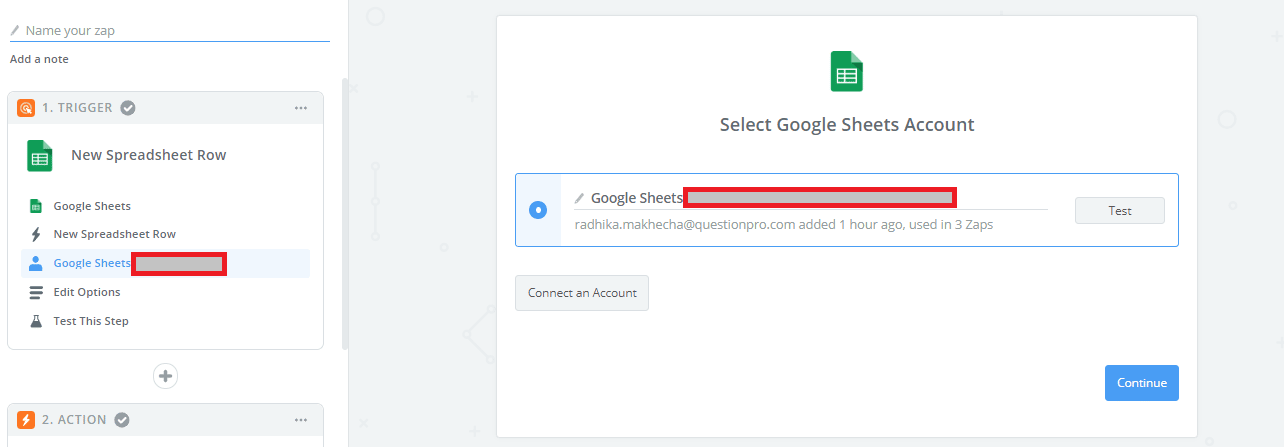Image resolution: width=1284 pixels, height=447 pixels.
Task: Open the action step three-dots menu
Action: (301, 420)
